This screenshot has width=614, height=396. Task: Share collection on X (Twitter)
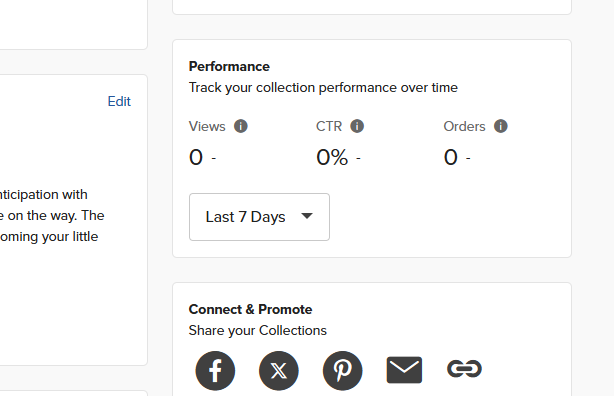279,371
